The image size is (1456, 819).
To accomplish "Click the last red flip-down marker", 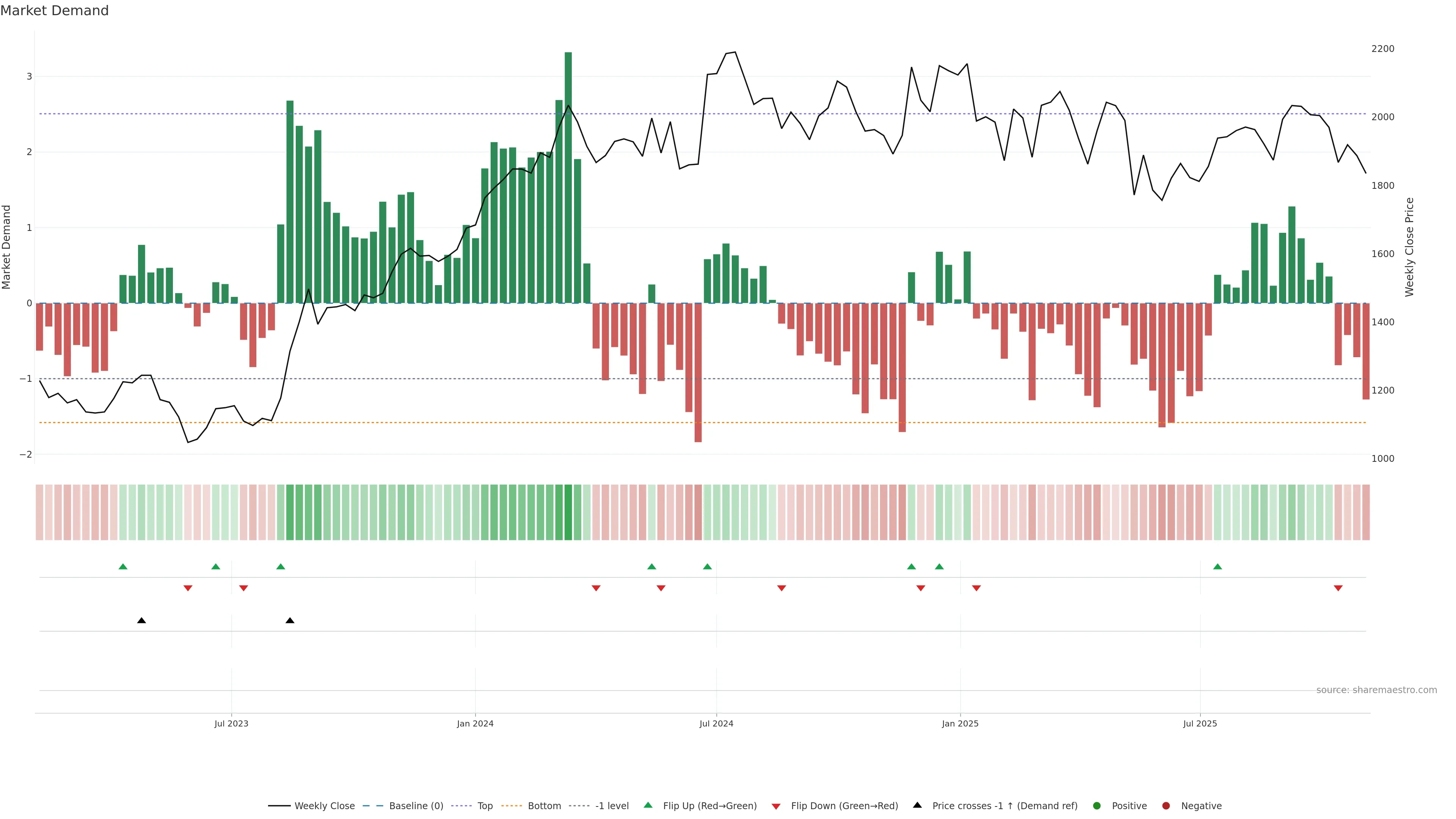I will 1338,588.
